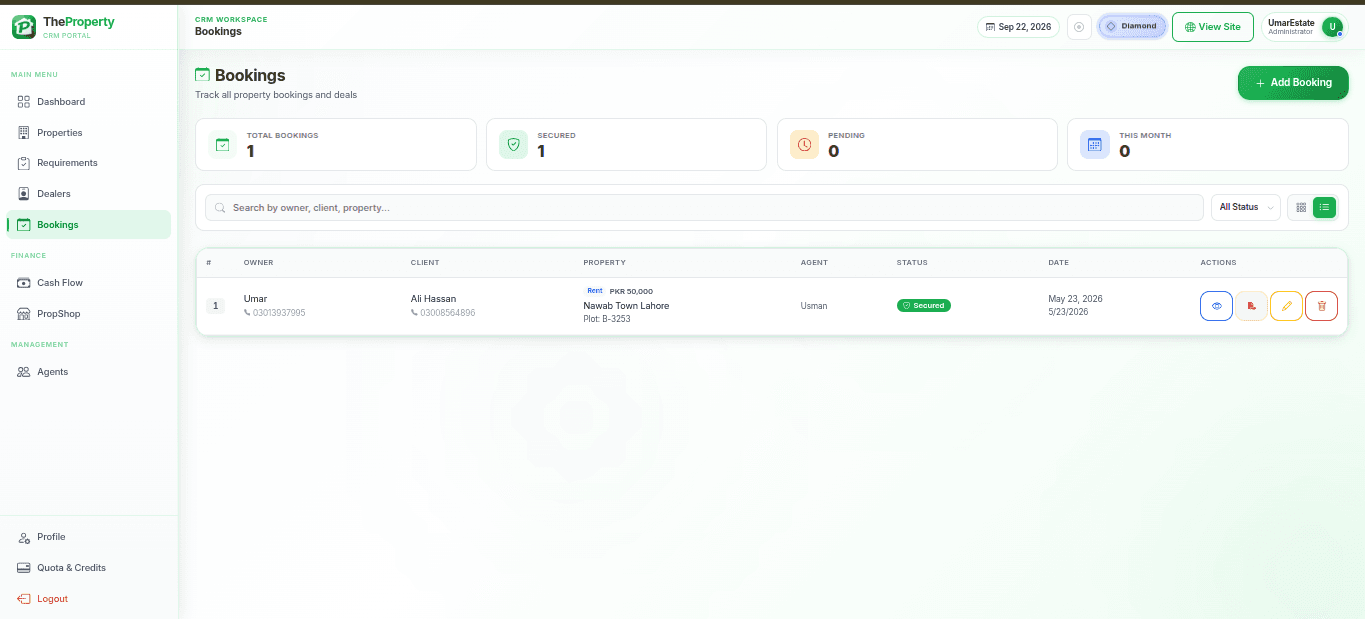This screenshot has height=619, width=1365.
Task: Click the Pending clock icon
Action: [x=804, y=145]
